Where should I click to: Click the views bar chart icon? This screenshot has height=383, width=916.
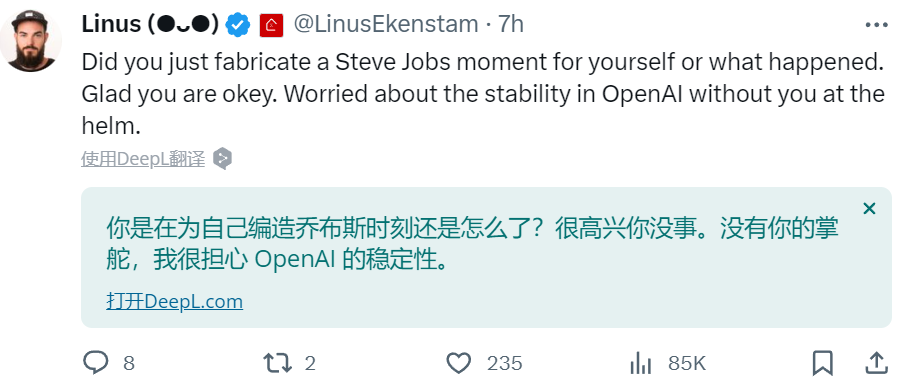coord(641,364)
